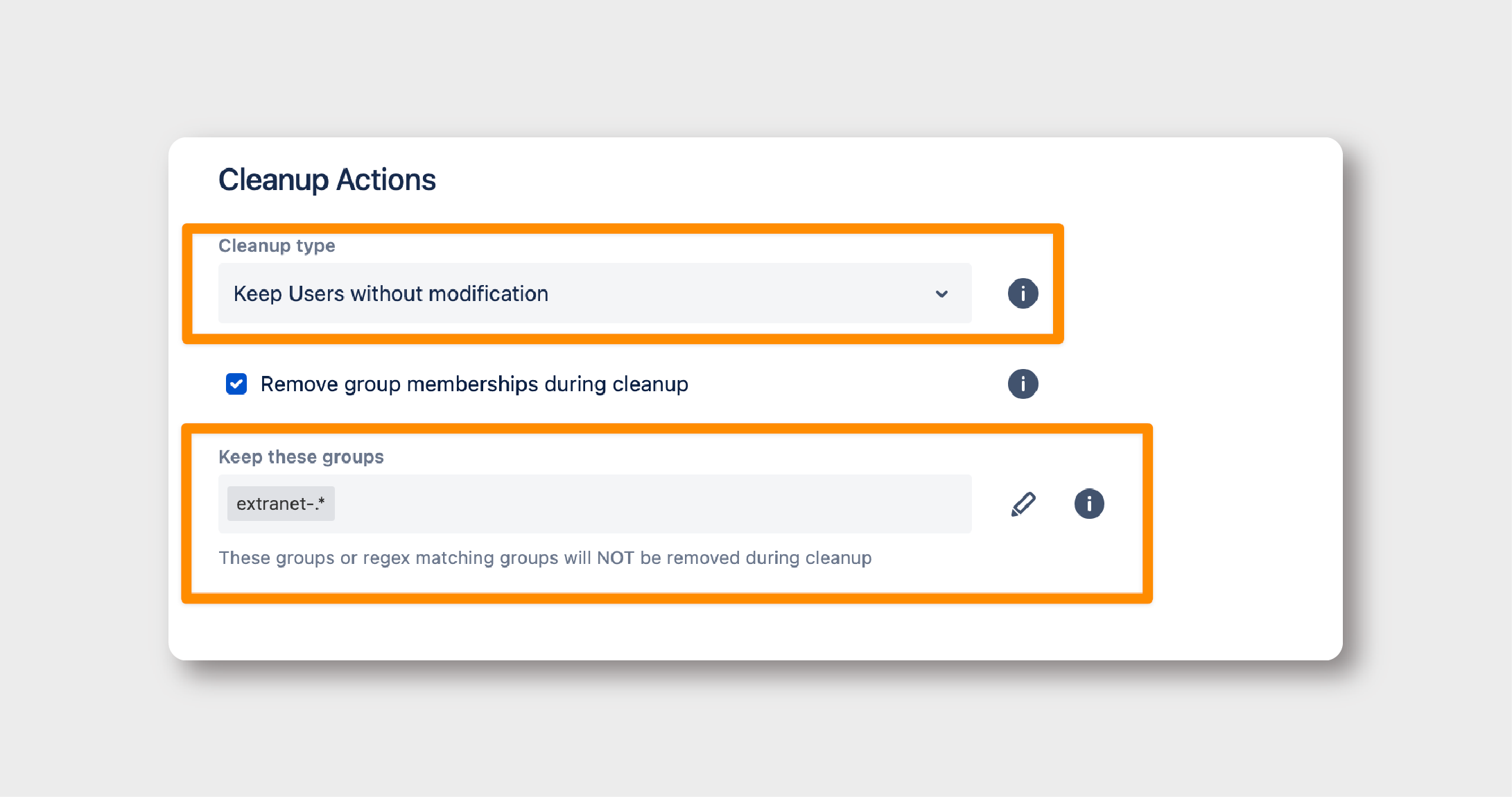Click the blue checkmark box

[x=236, y=384]
